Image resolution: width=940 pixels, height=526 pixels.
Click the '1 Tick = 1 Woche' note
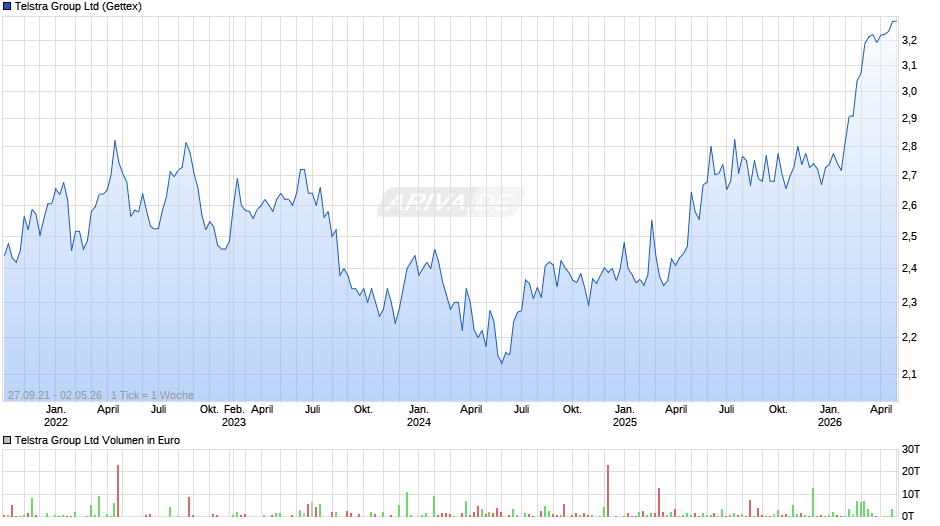click(152, 395)
